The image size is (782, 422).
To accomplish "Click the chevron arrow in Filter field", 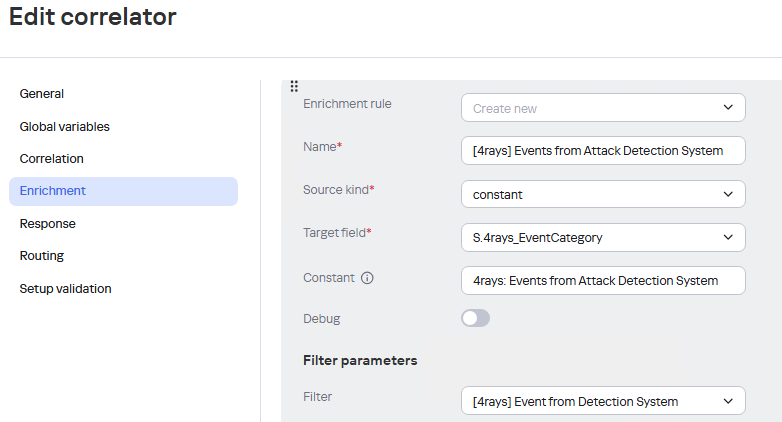I will 727,401.
